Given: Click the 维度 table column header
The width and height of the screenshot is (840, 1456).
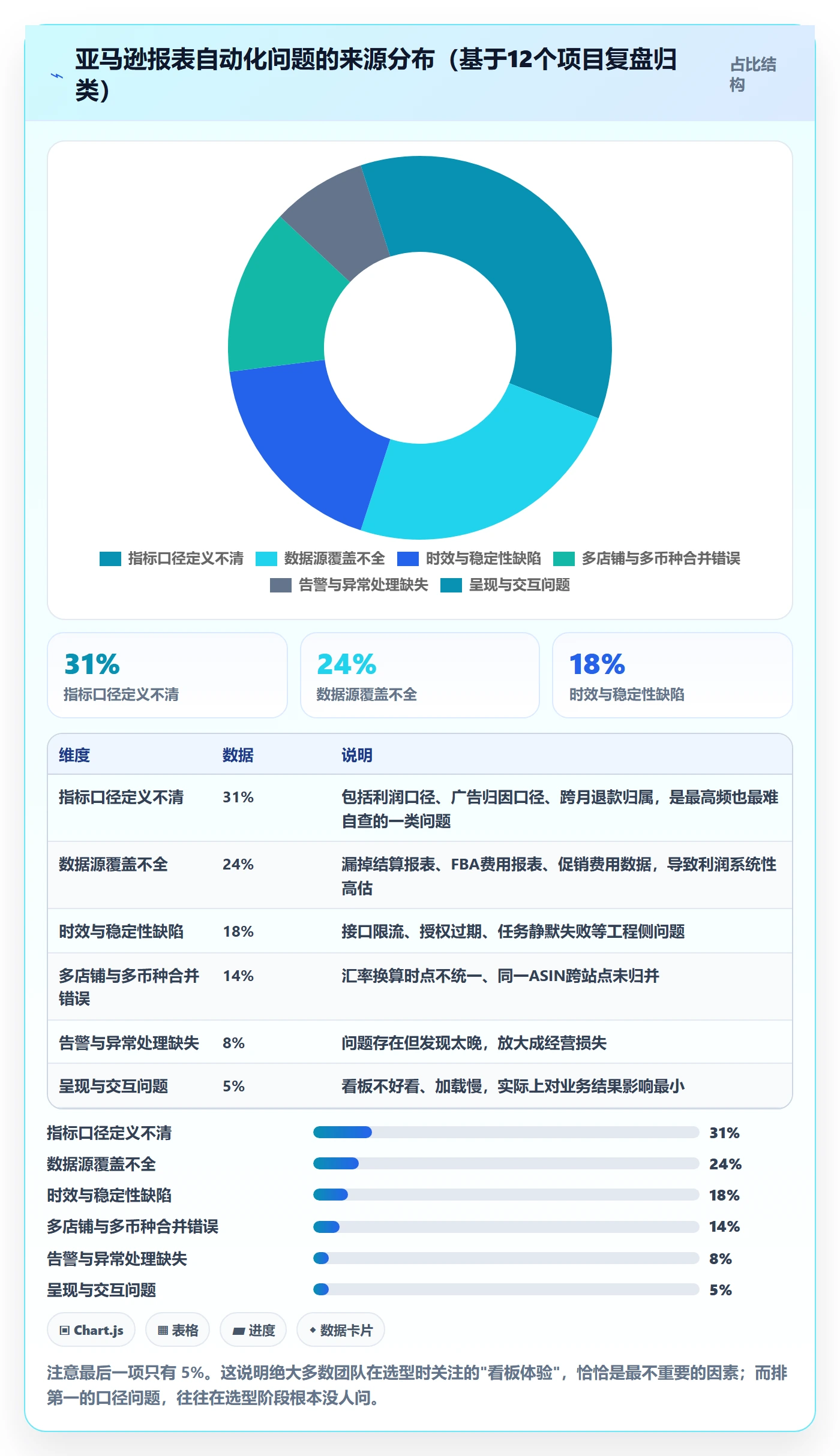Looking at the screenshot, I should coord(74,755).
